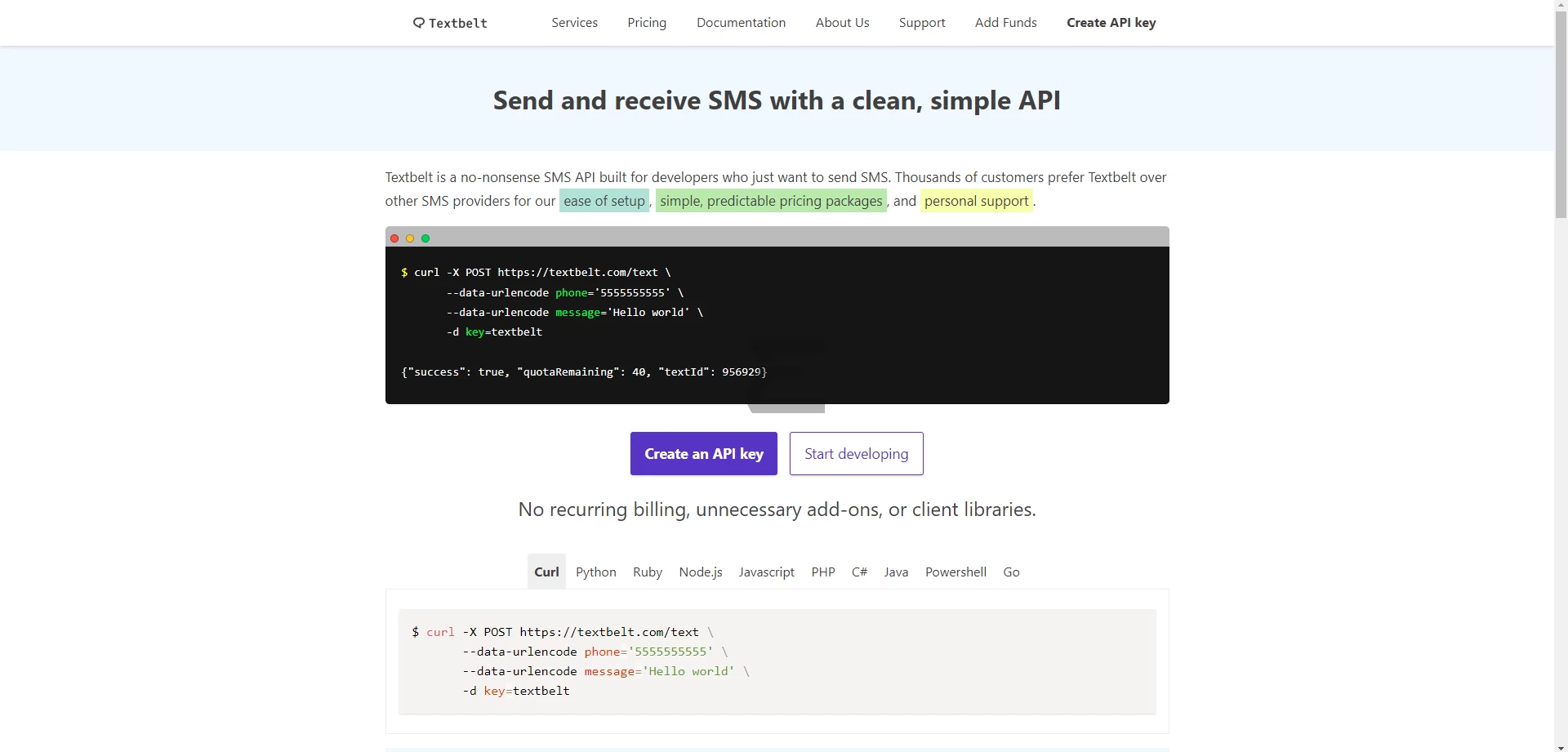1568x752 pixels.
Task: Click the purple Create an API key button
Action: coord(704,454)
